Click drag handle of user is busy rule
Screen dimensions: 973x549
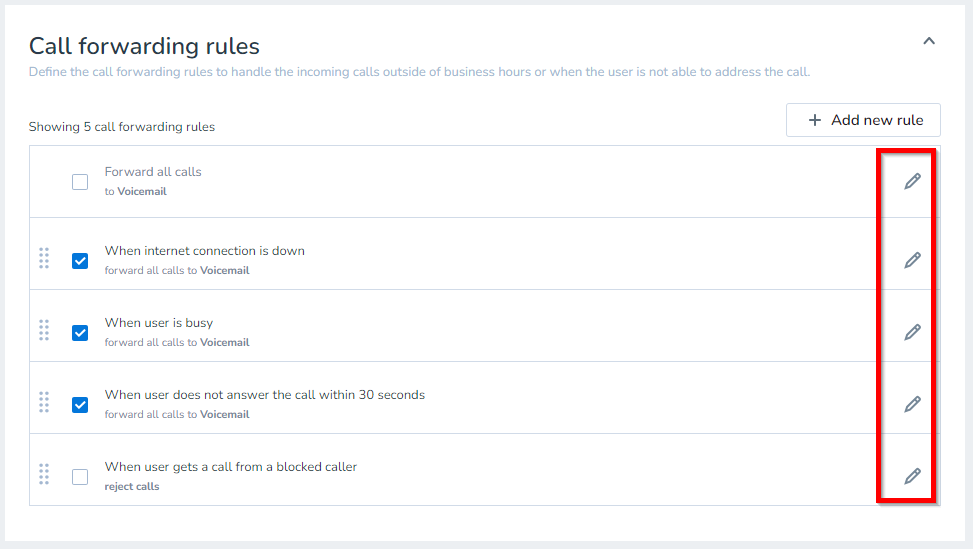point(44,330)
